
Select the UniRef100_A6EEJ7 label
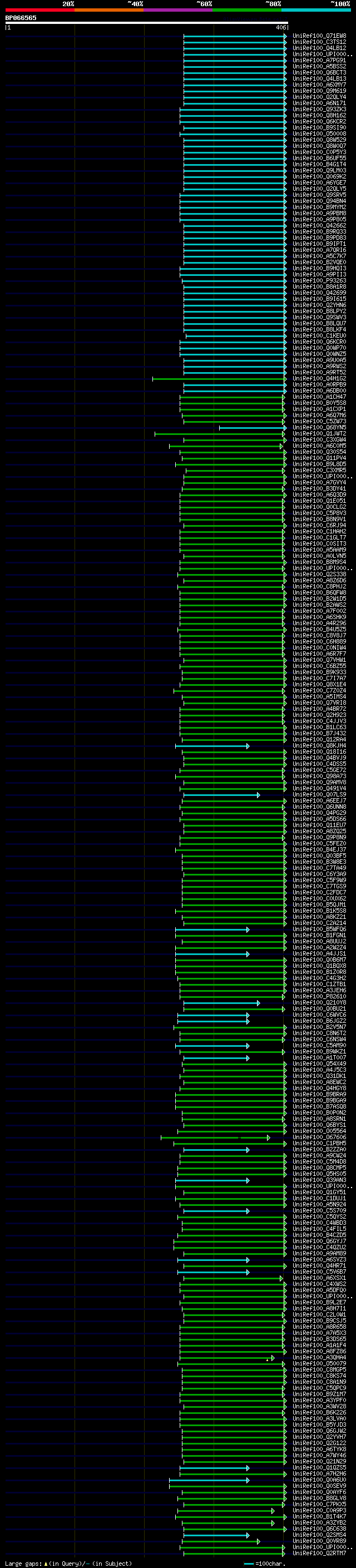pyautogui.click(x=319, y=800)
